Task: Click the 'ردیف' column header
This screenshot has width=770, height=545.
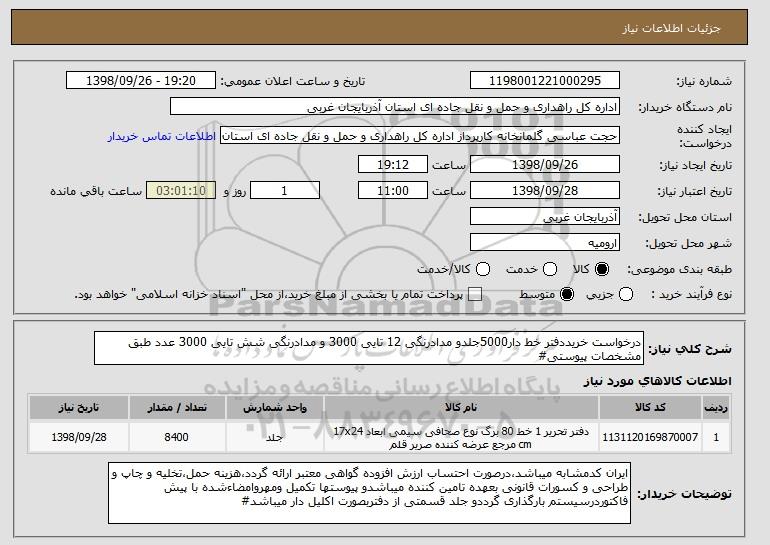Action: pyautogui.click(x=716, y=408)
